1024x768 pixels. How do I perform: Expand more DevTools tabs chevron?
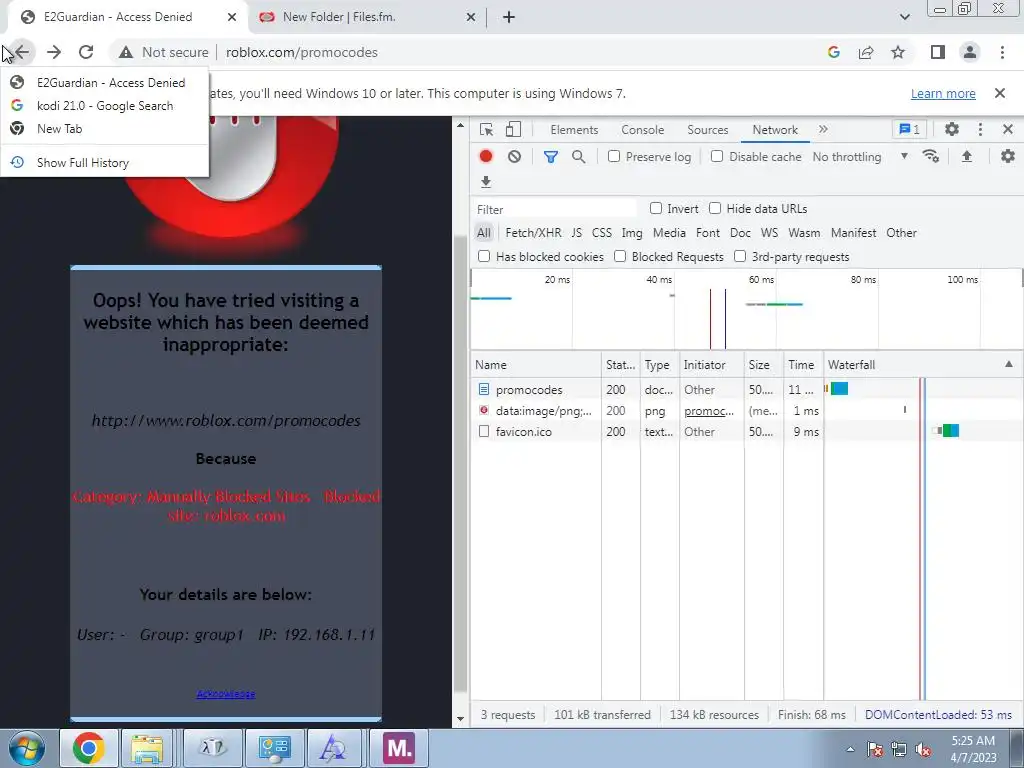click(x=823, y=129)
